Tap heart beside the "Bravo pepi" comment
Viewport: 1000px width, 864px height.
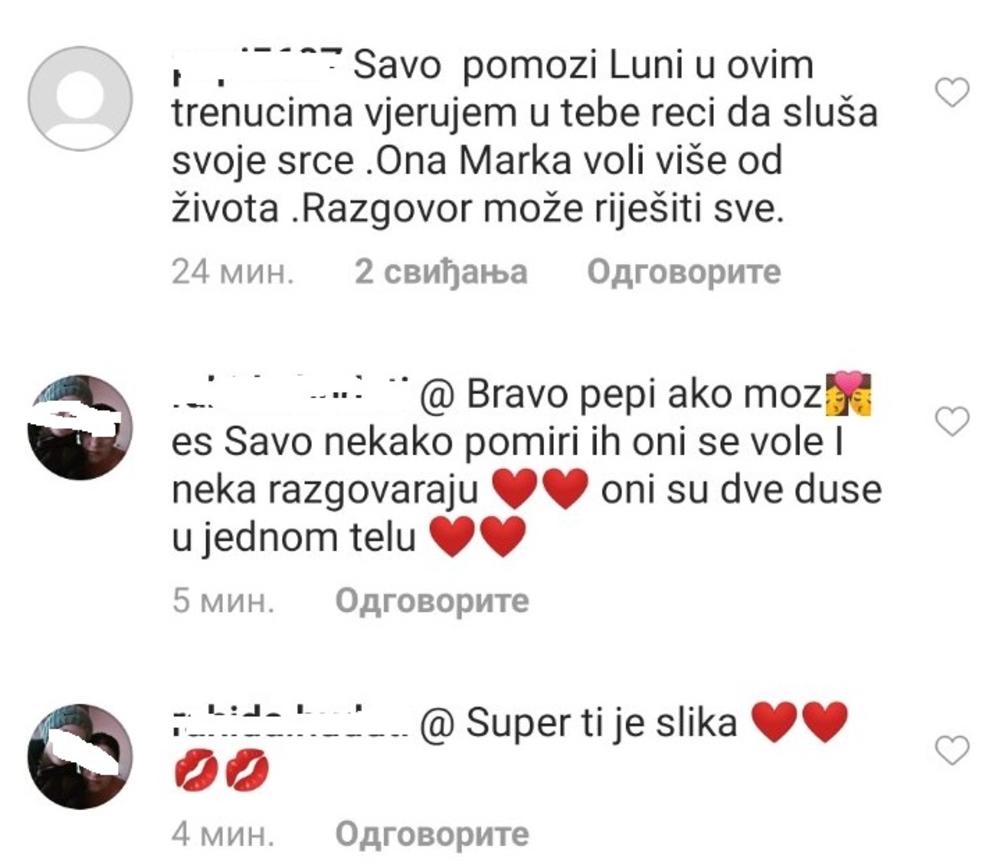coord(952,421)
